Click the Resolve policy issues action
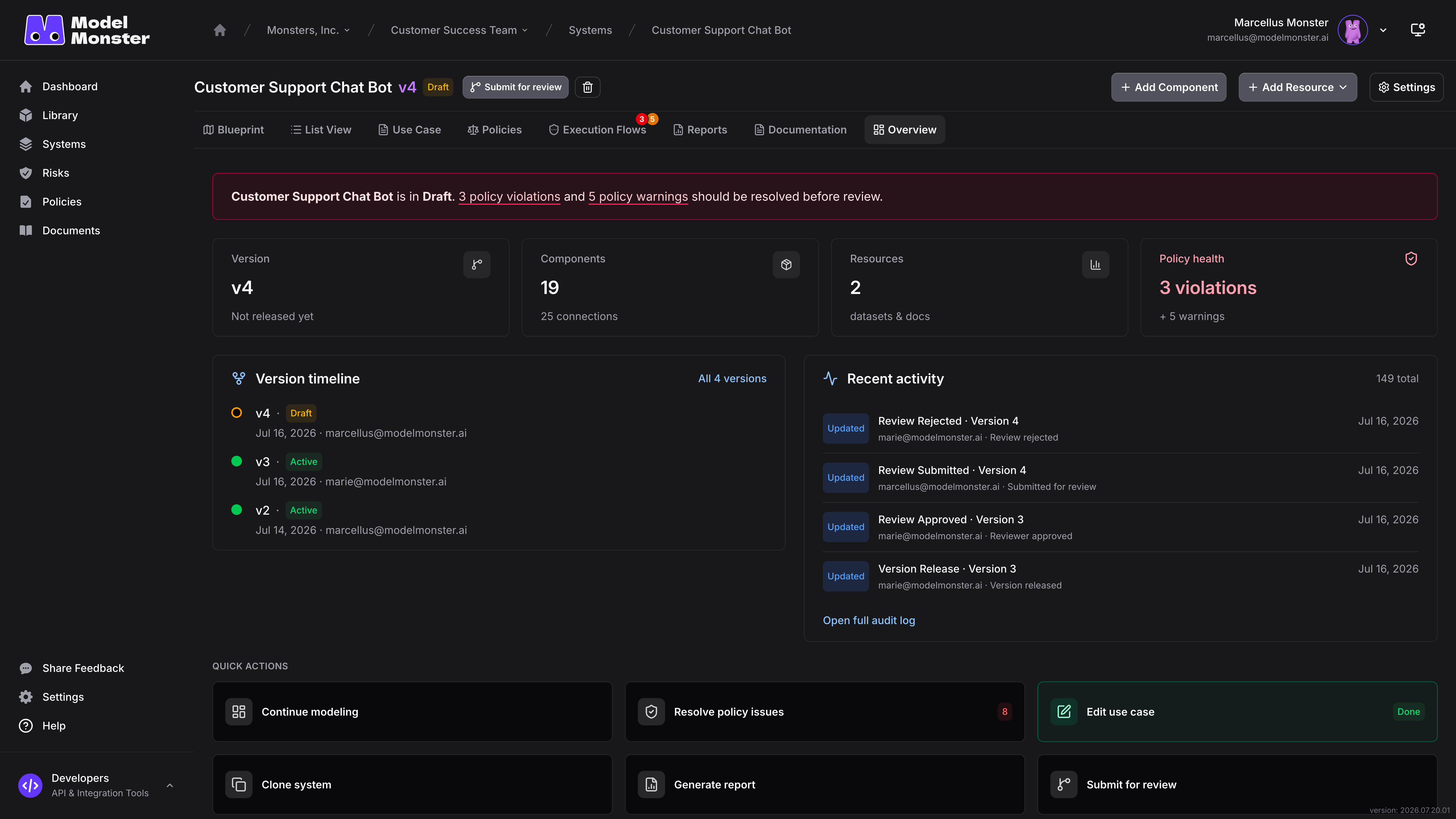Screen dimensions: 1456x819 coord(825,712)
